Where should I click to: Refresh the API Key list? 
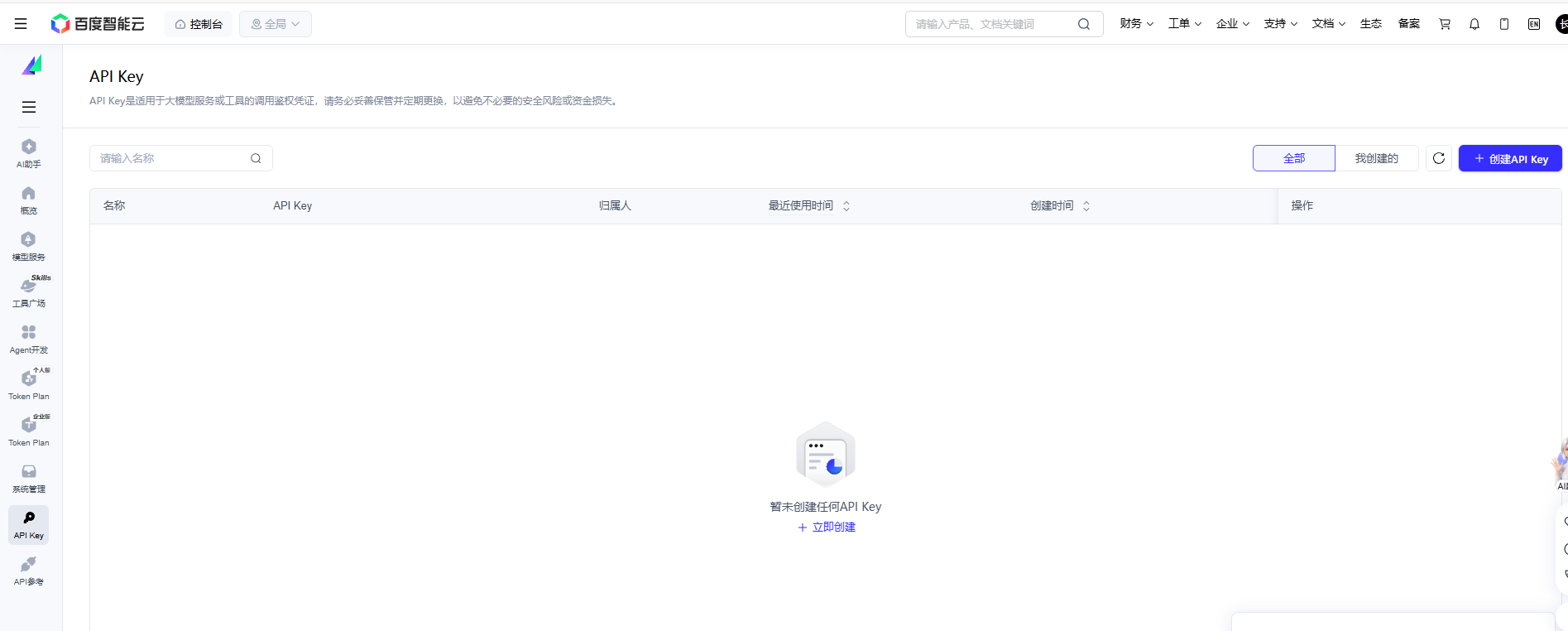[1439, 158]
